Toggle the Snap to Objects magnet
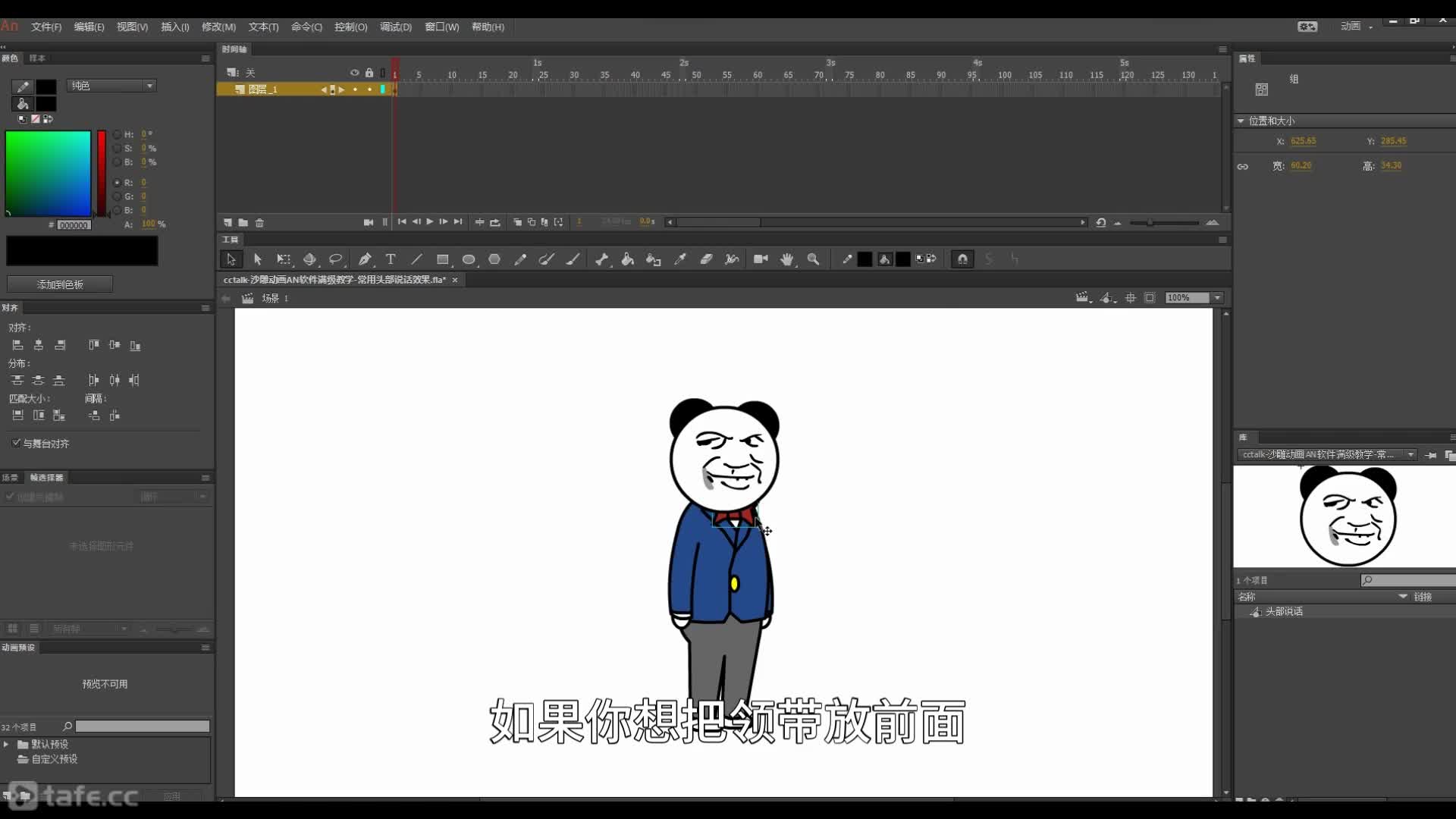This screenshot has width=1456, height=819. pyautogui.click(x=962, y=259)
